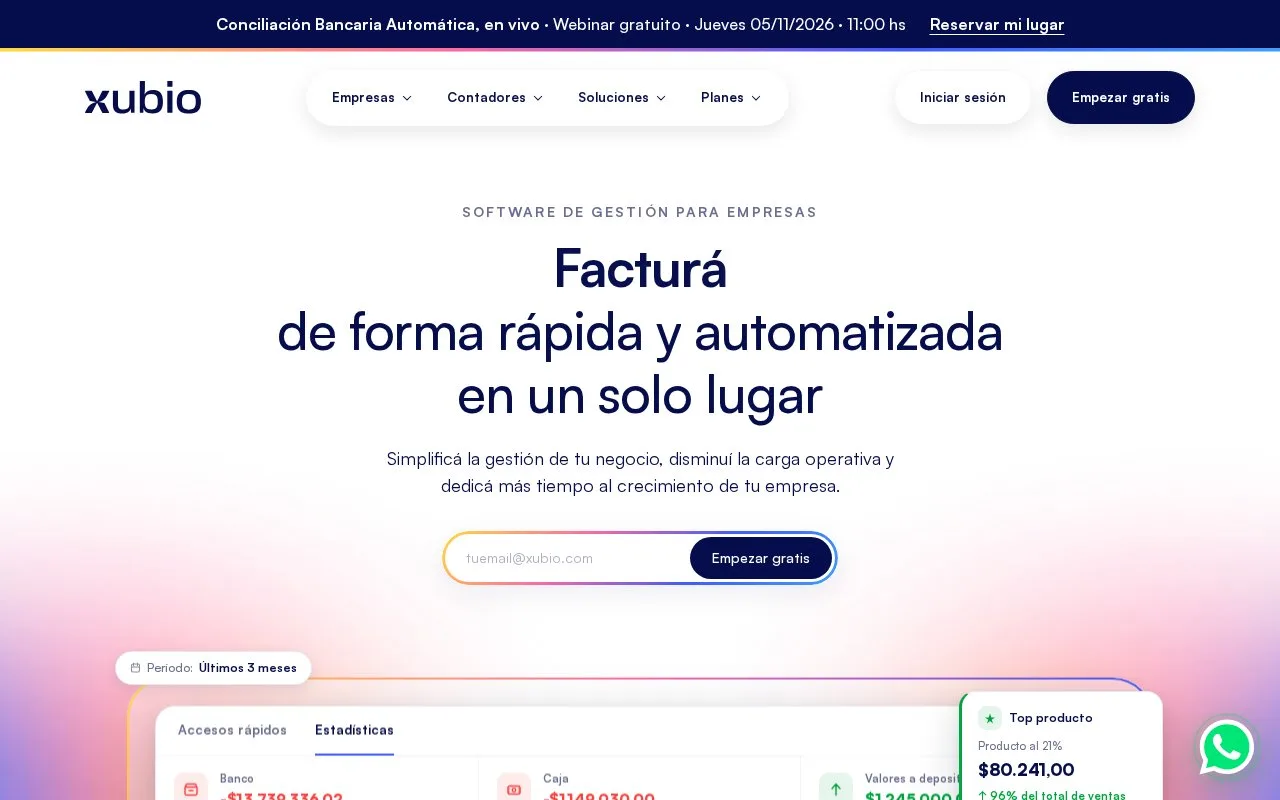Switch to the Accesos rápidos tab
The image size is (1280, 800).
(232, 730)
